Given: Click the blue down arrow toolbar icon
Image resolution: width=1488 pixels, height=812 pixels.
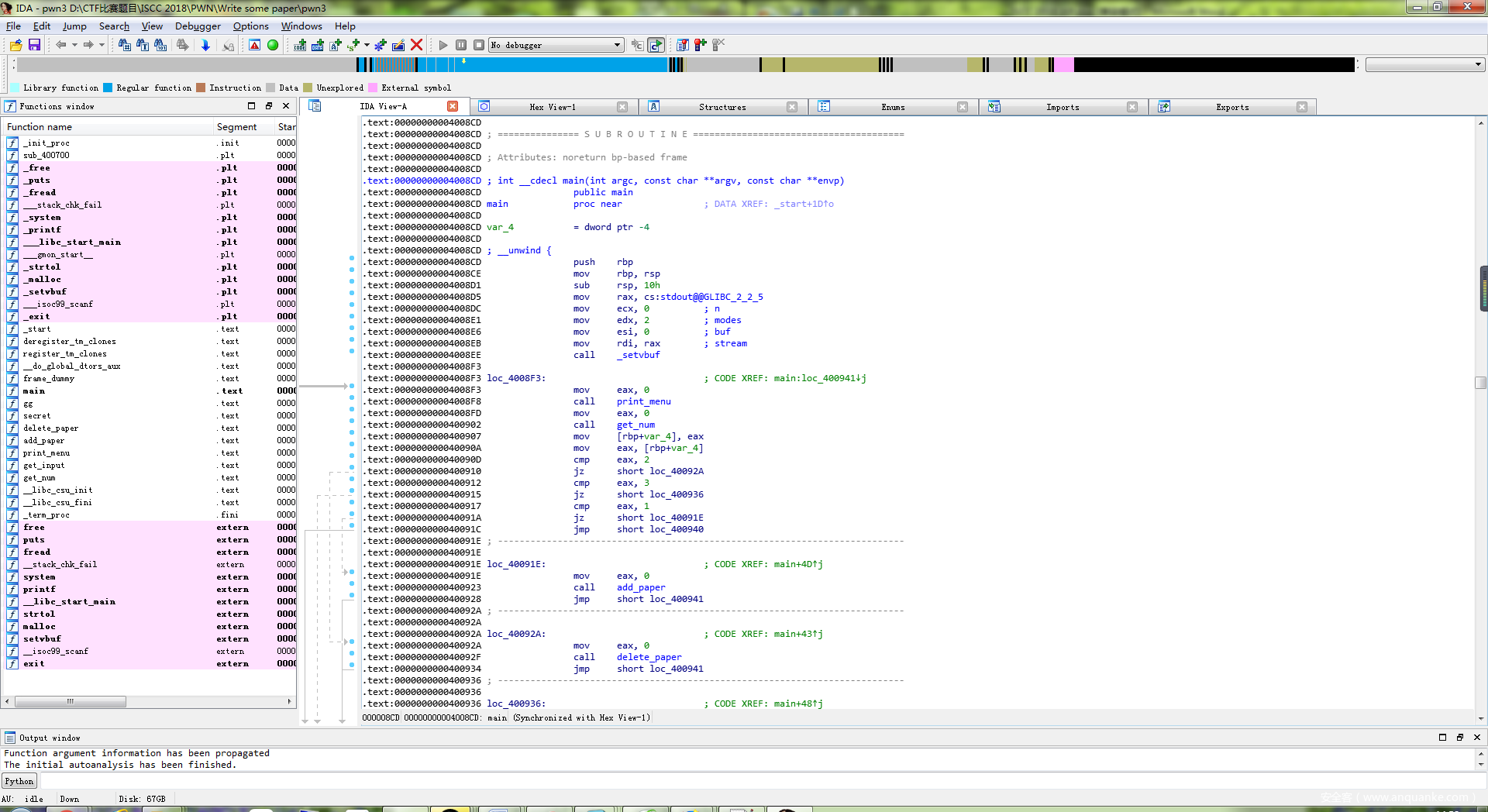Looking at the screenshot, I should [205, 45].
